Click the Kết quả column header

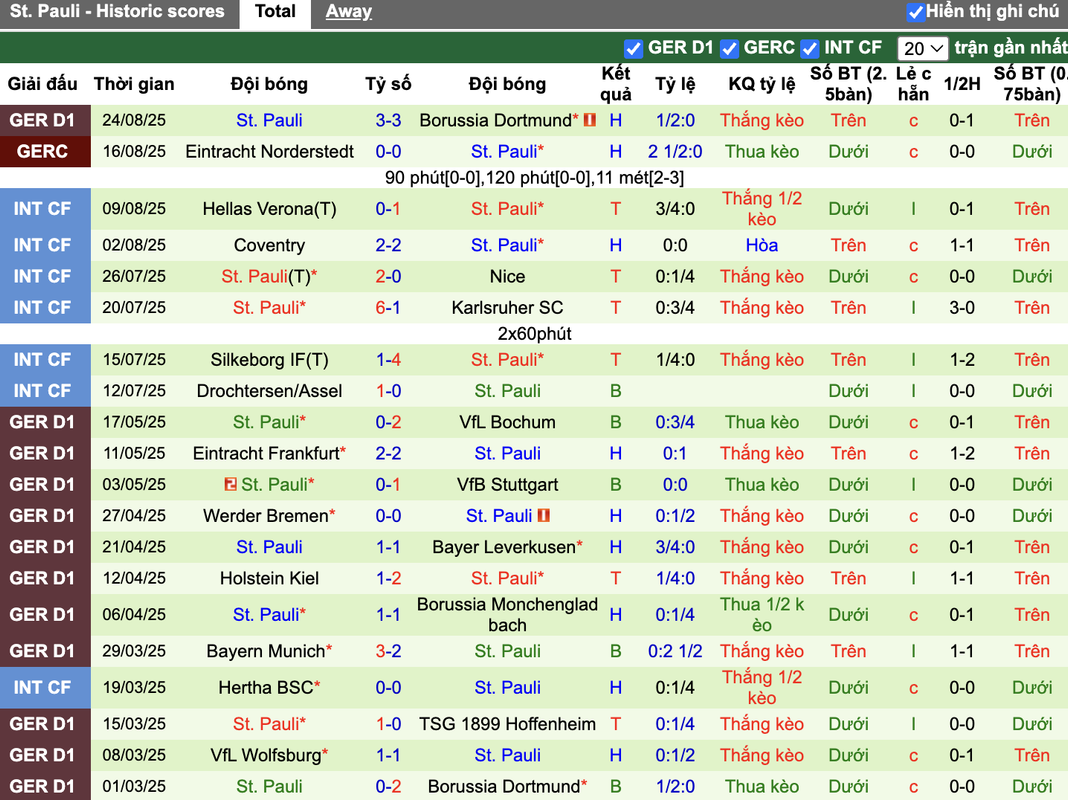coord(616,84)
